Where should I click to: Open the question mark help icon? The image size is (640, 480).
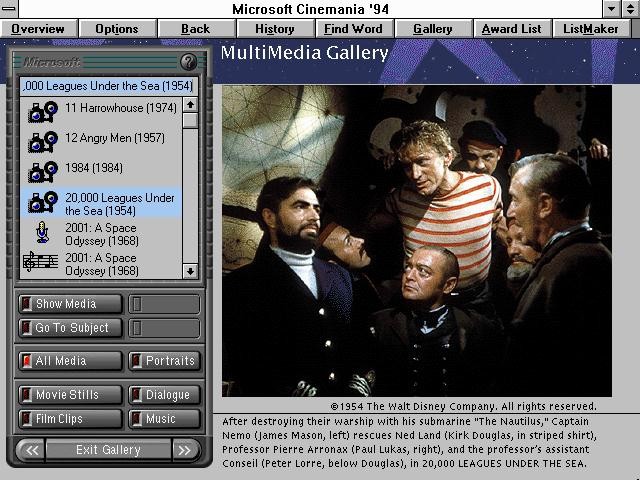pyautogui.click(x=189, y=62)
